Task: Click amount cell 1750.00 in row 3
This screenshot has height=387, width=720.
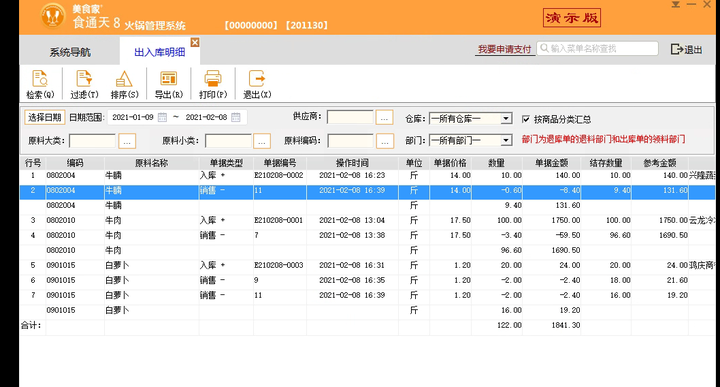Action: point(551,220)
